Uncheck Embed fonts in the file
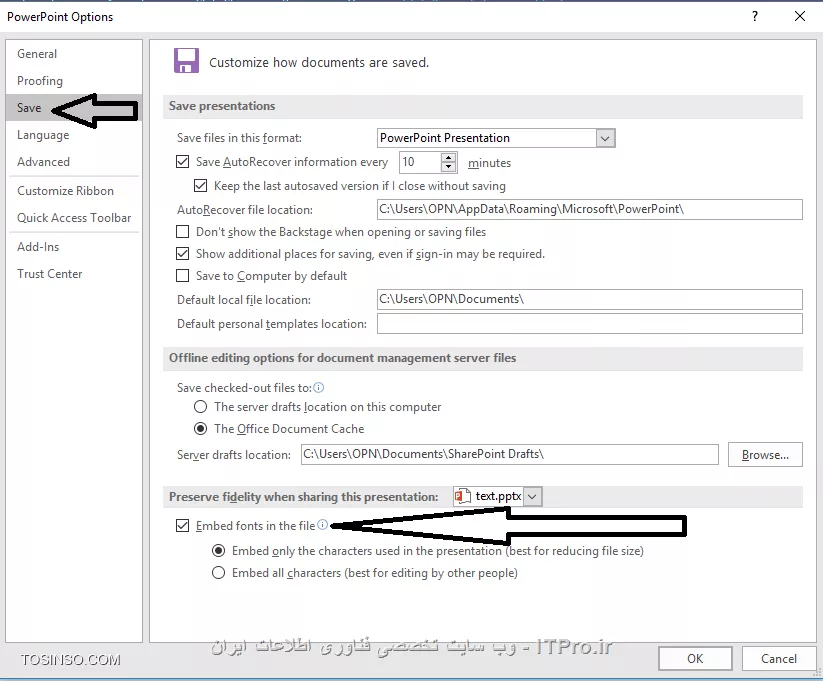This screenshot has width=823, height=681. 182,526
